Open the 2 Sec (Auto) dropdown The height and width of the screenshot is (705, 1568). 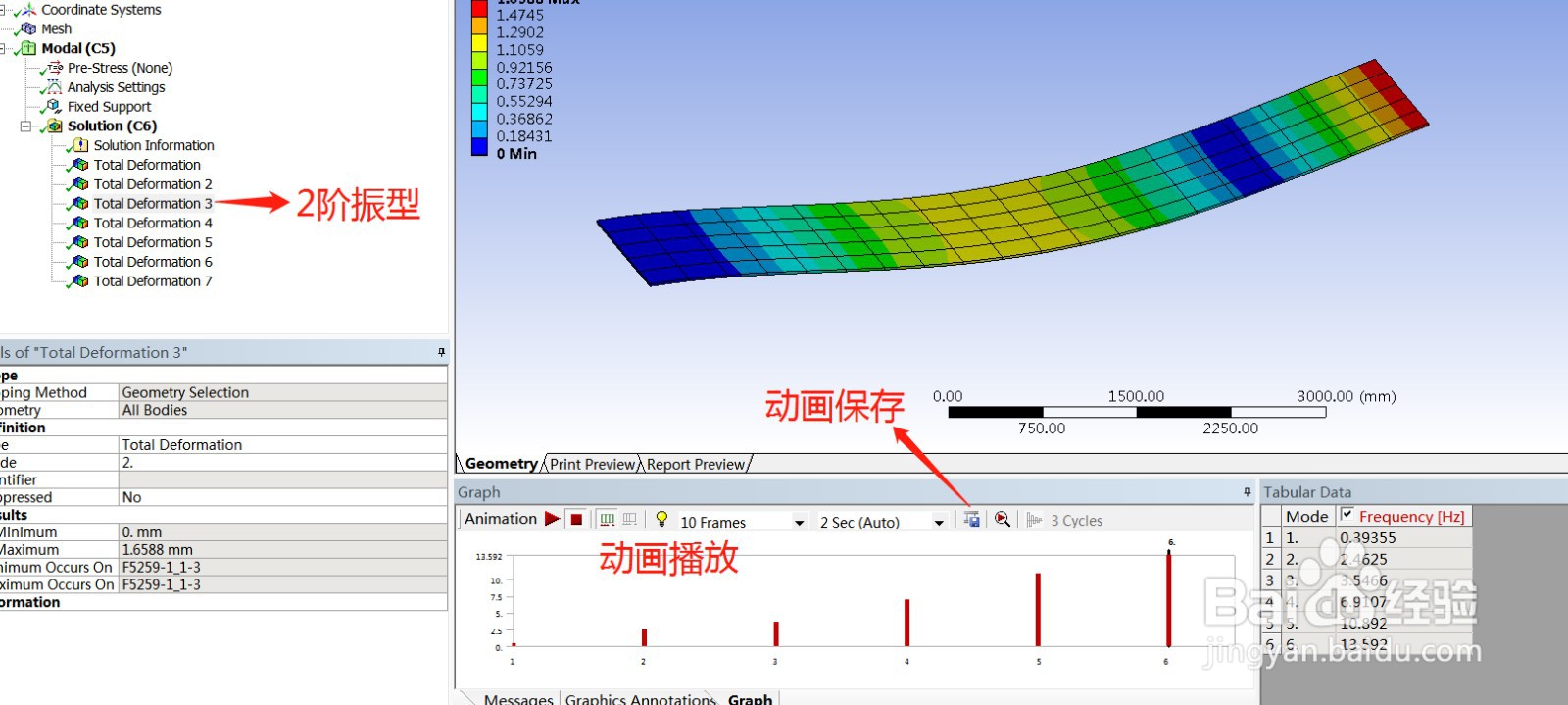[939, 523]
